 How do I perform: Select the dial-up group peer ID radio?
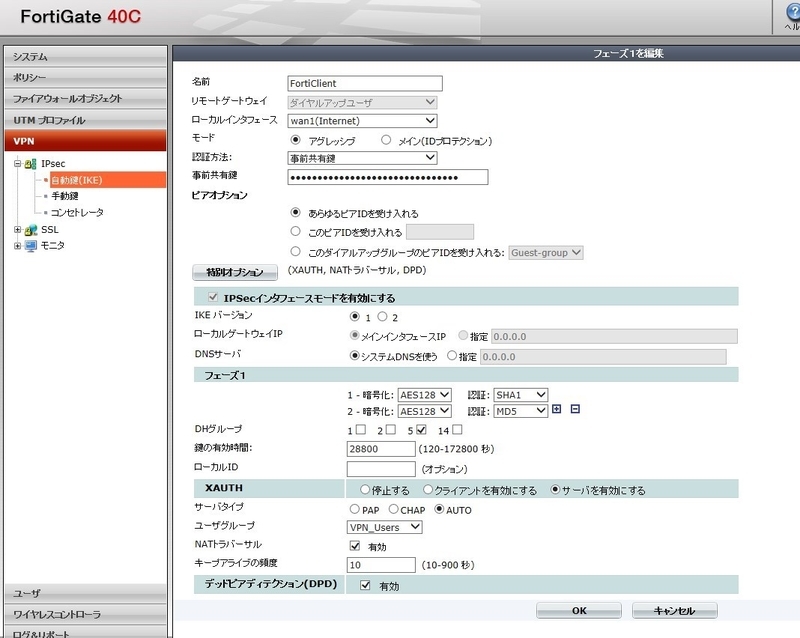point(295,251)
